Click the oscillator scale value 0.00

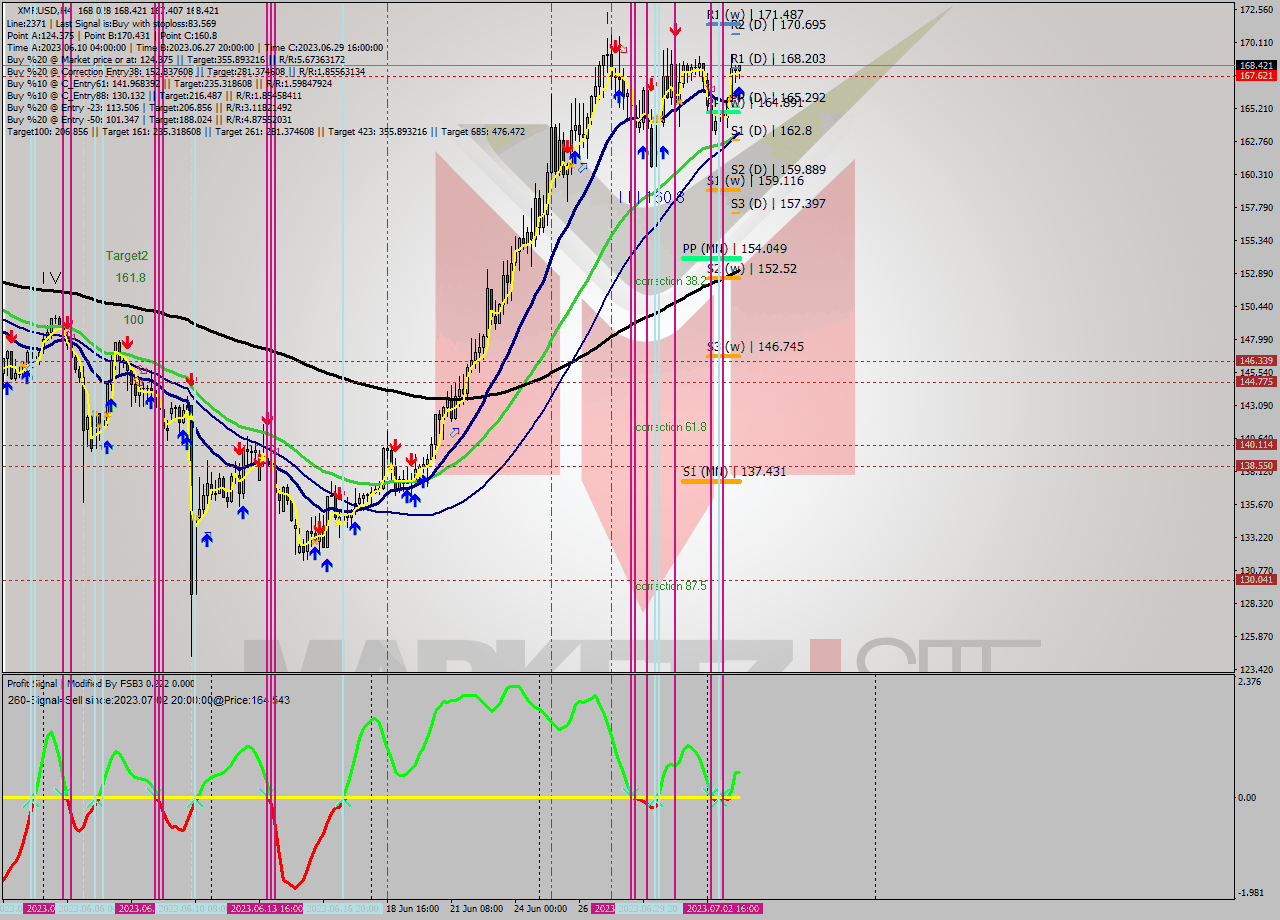tap(1248, 798)
